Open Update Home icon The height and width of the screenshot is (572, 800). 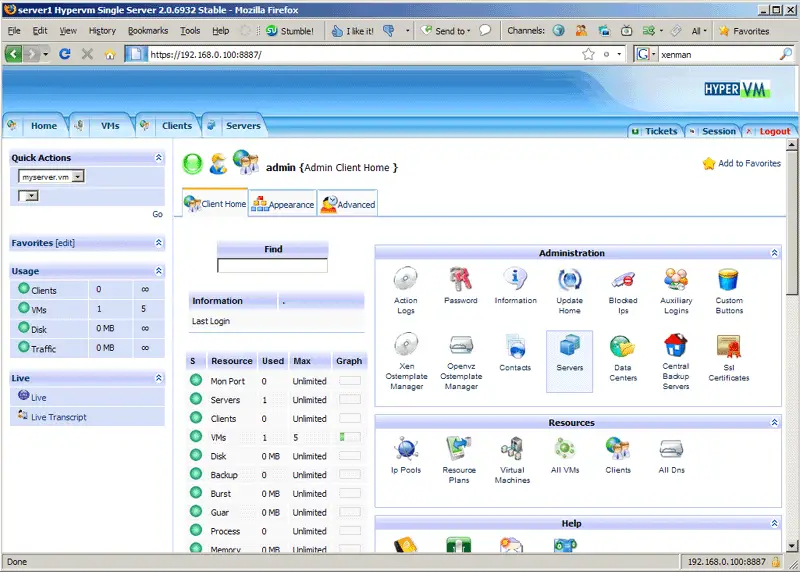569,290
